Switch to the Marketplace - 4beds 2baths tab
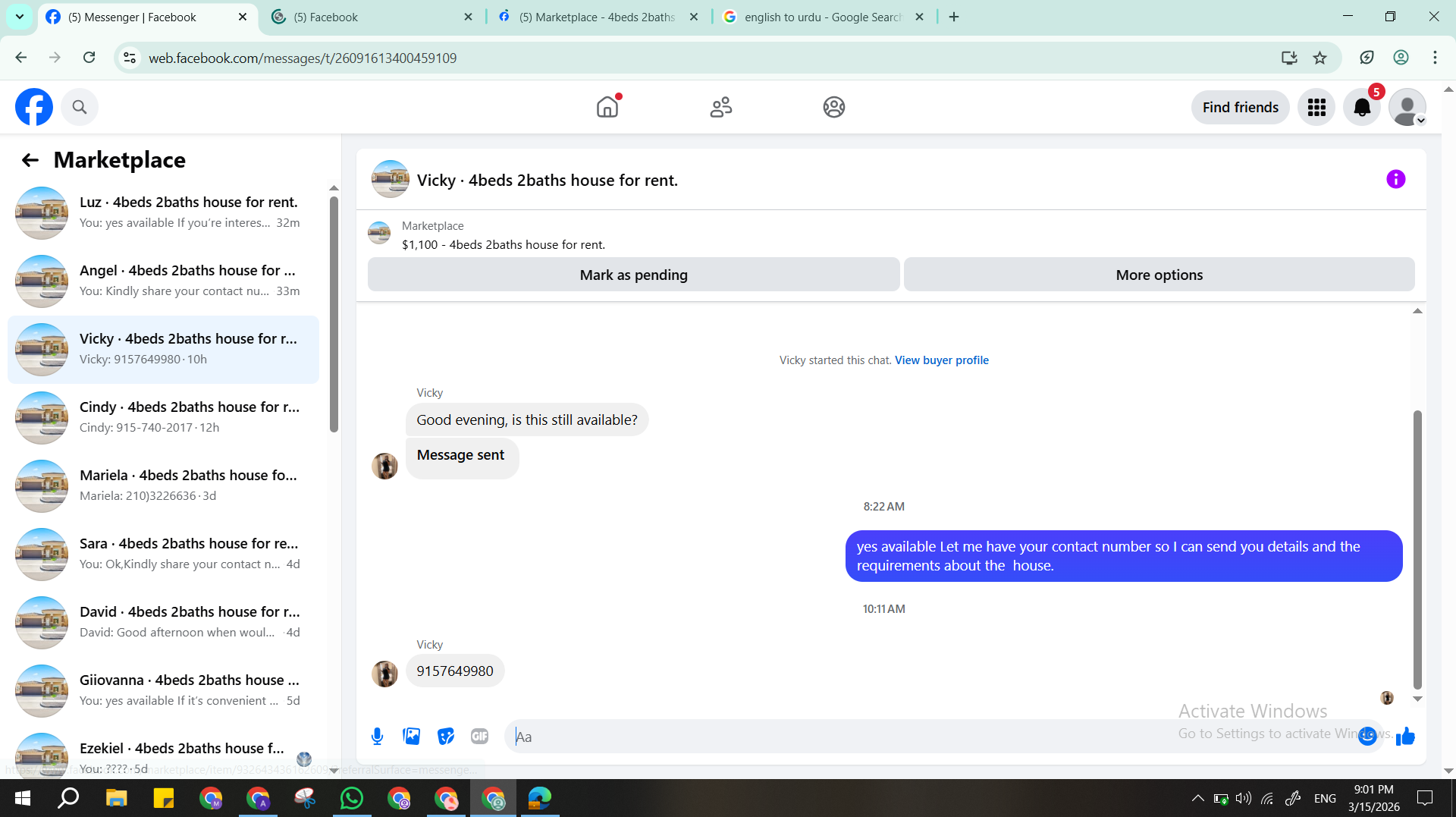 click(x=598, y=17)
